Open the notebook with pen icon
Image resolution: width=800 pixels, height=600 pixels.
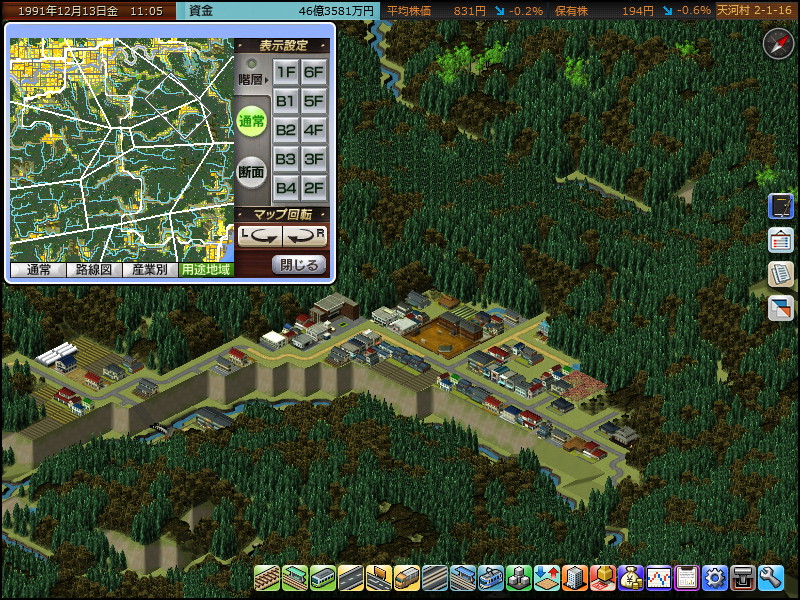click(781, 206)
